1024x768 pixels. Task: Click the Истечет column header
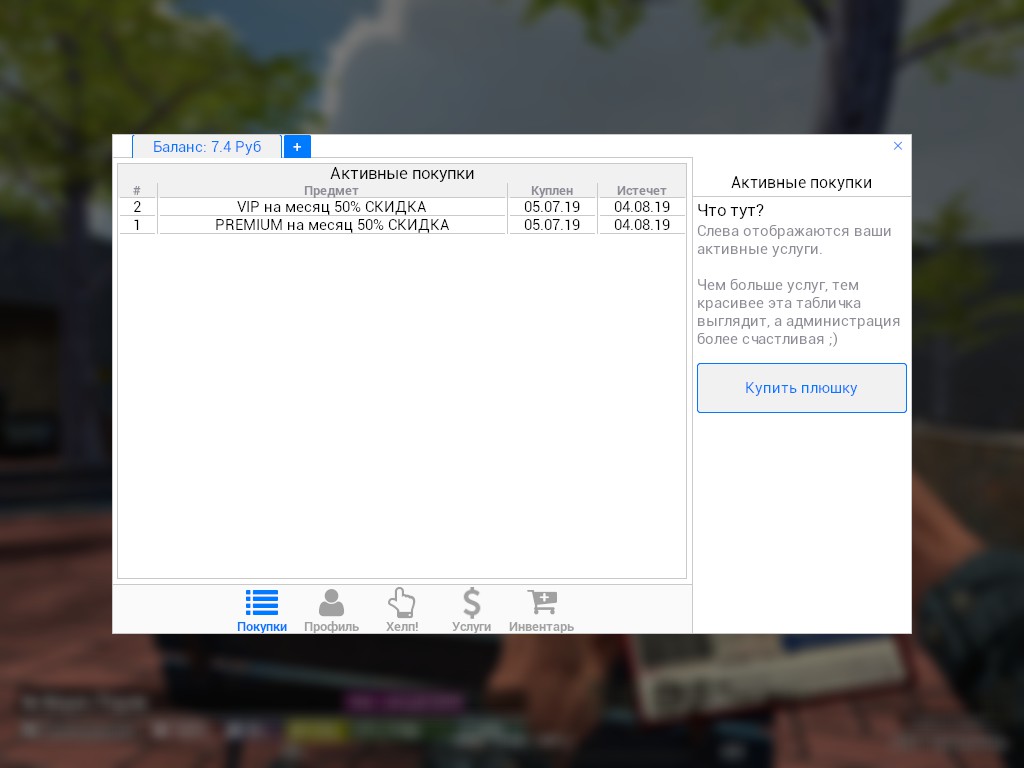pyautogui.click(x=642, y=191)
